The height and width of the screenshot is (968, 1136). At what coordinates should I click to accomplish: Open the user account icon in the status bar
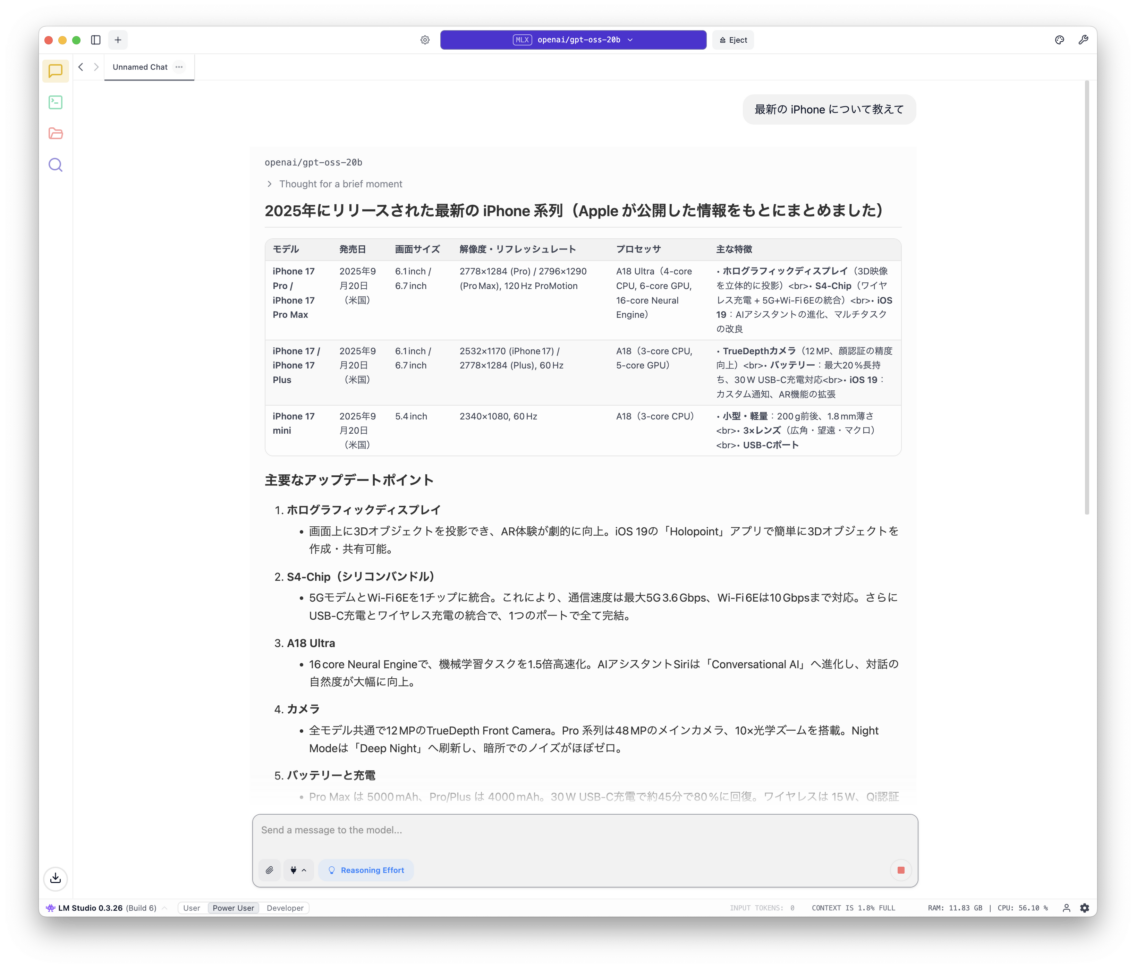pyautogui.click(x=1066, y=908)
